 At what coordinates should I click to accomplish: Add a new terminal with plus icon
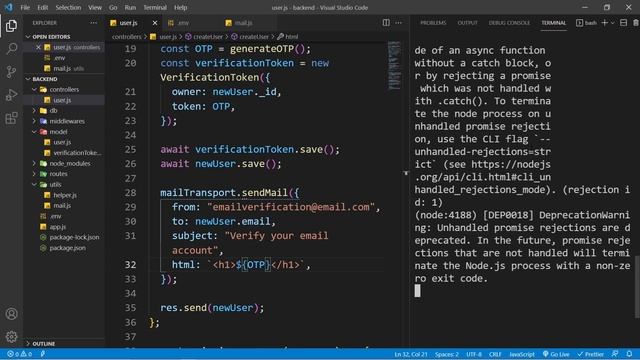point(604,23)
